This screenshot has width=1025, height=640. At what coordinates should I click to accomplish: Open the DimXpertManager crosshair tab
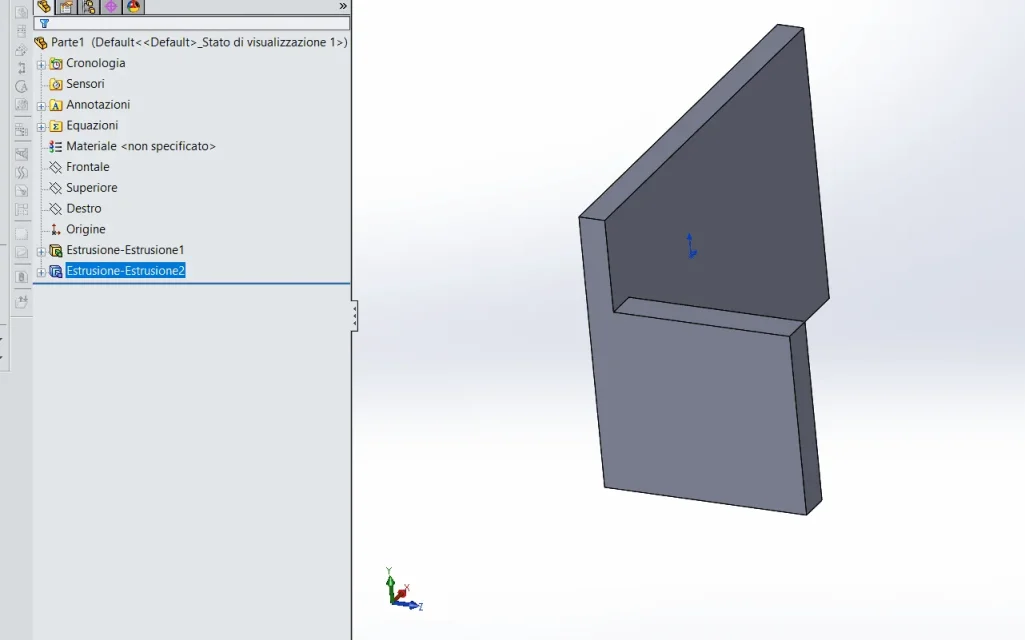(110, 7)
